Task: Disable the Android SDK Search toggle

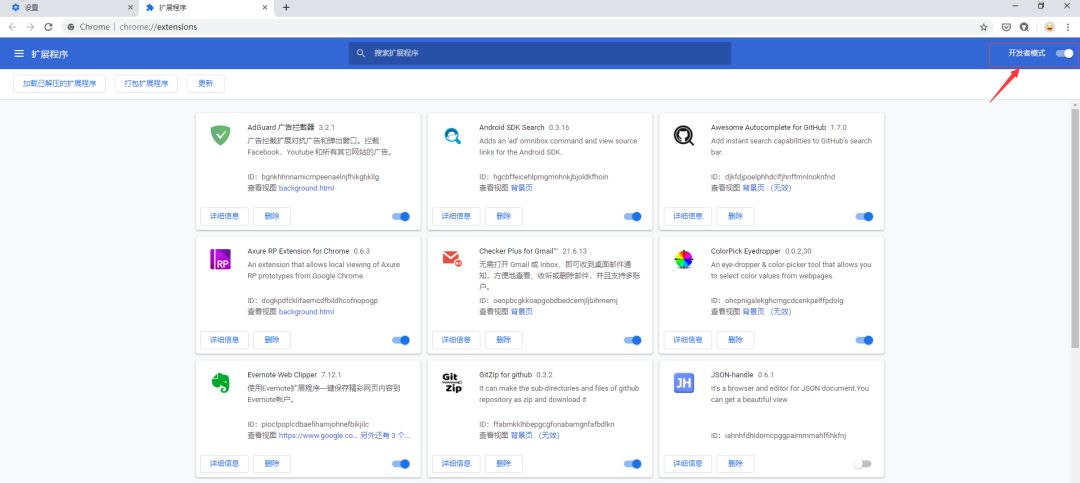Action: [632, 216]
